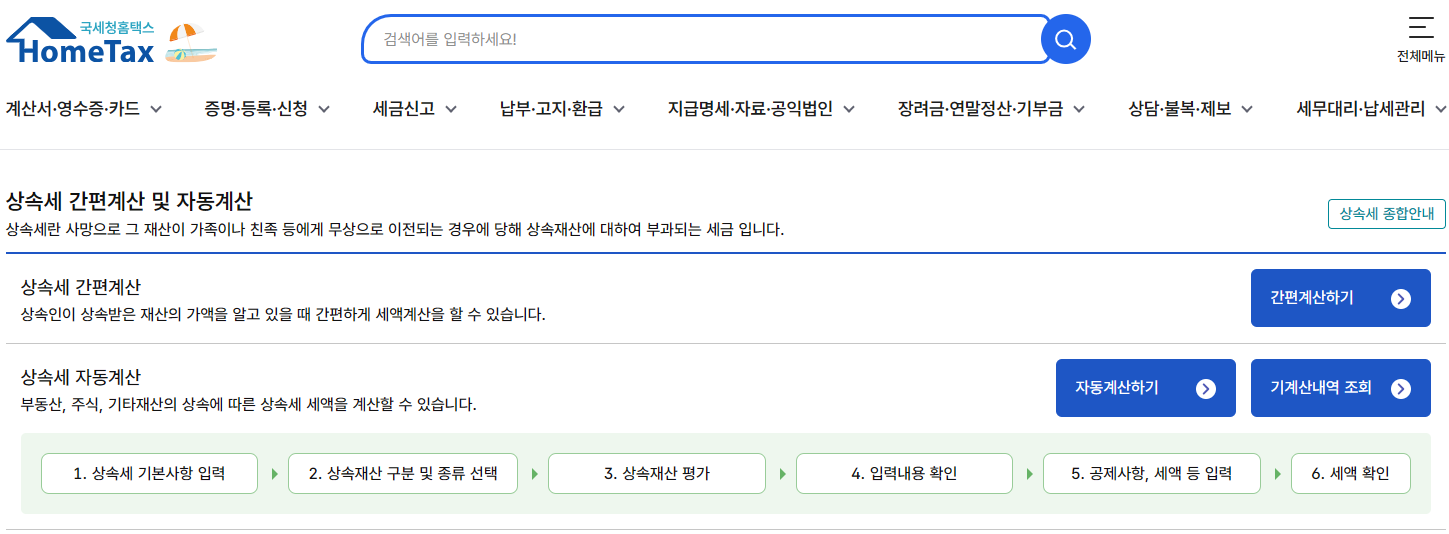
Task: Expand the 세금신고 dropdown chevron
Action: tap(451, 109)
